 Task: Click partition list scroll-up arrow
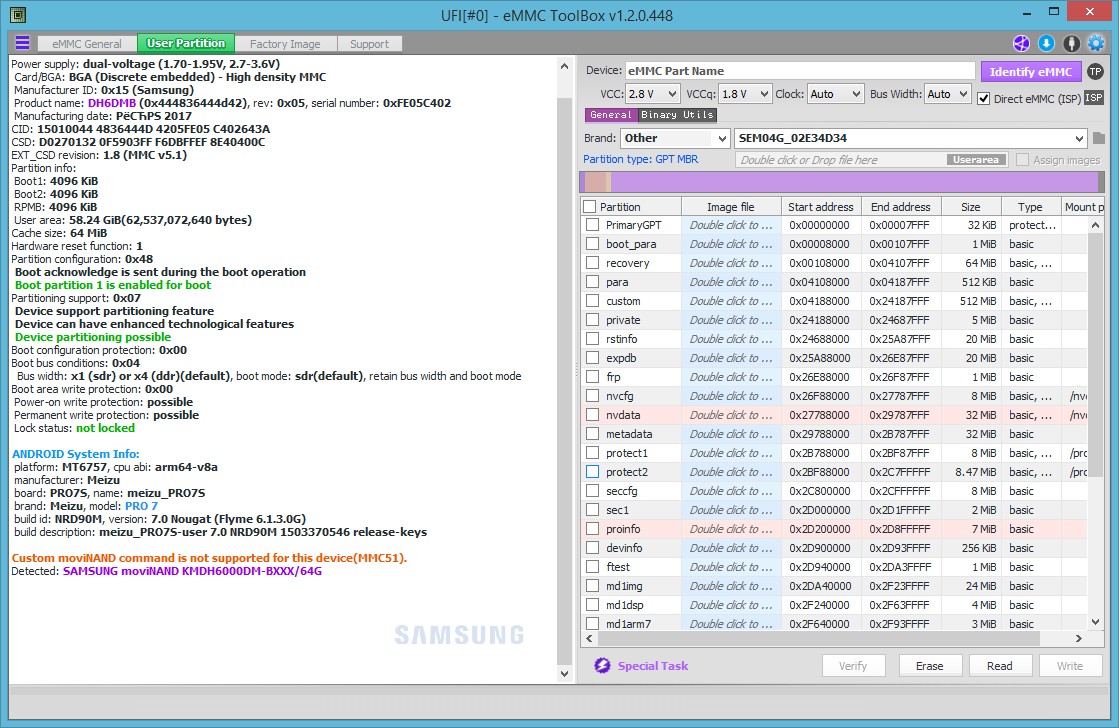(x=1095, y=226)
